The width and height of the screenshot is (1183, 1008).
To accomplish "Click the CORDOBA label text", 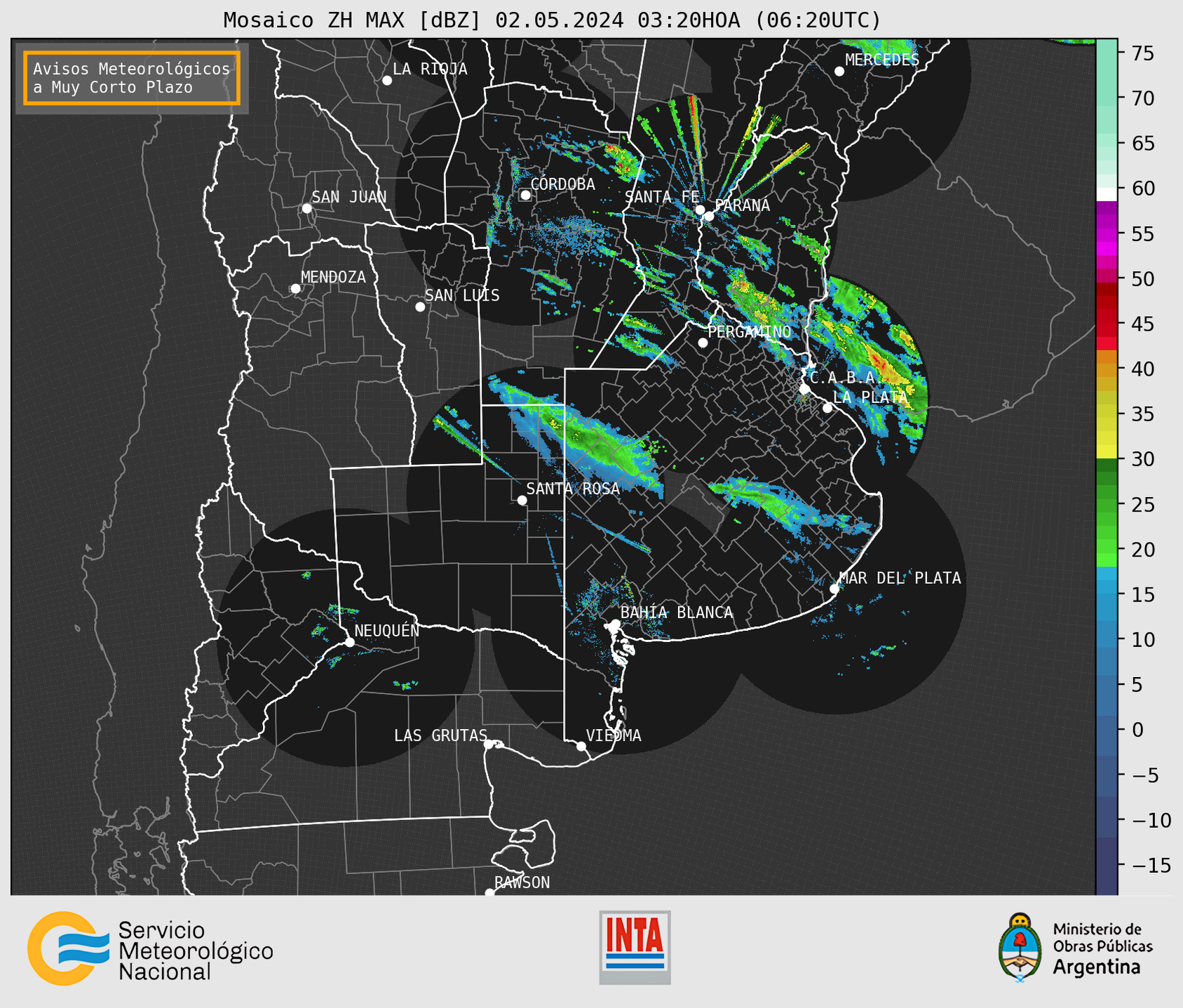I will (x=563, y=184).
